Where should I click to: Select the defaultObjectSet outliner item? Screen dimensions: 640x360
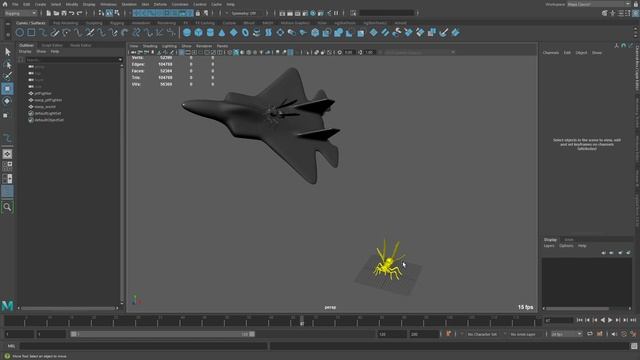point(49,120)
